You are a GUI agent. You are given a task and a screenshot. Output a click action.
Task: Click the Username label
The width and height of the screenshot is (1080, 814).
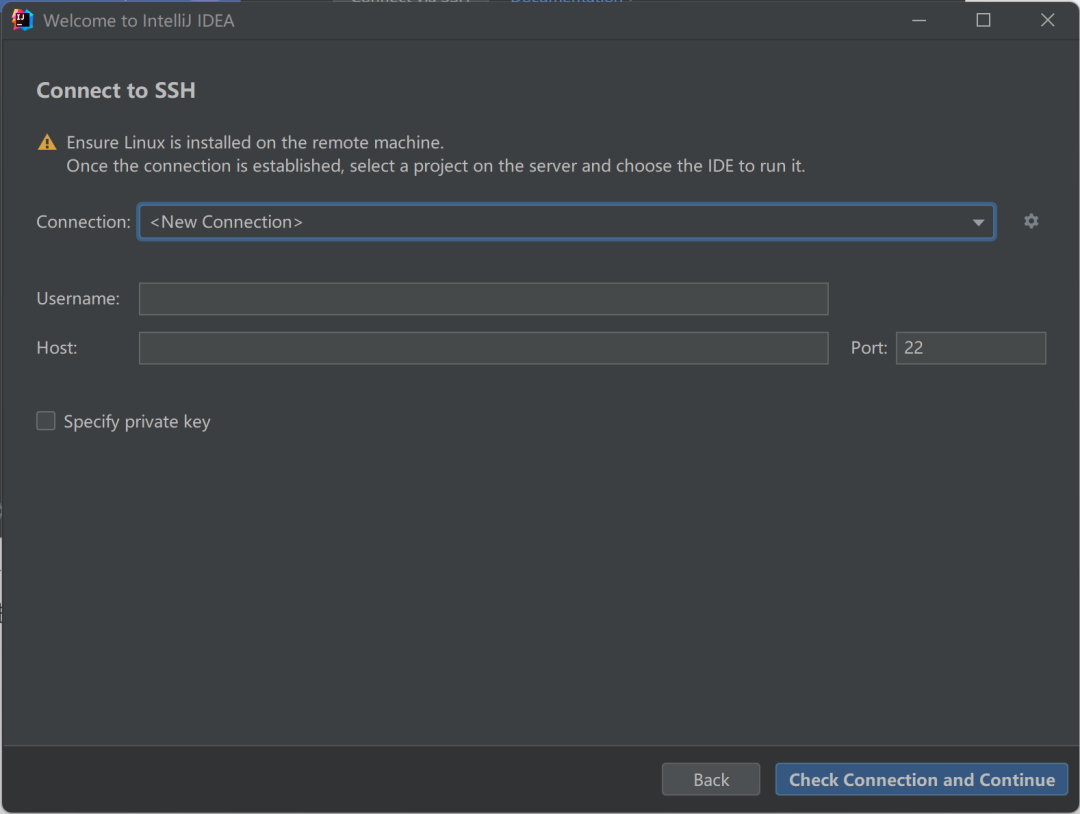point(78,298)
